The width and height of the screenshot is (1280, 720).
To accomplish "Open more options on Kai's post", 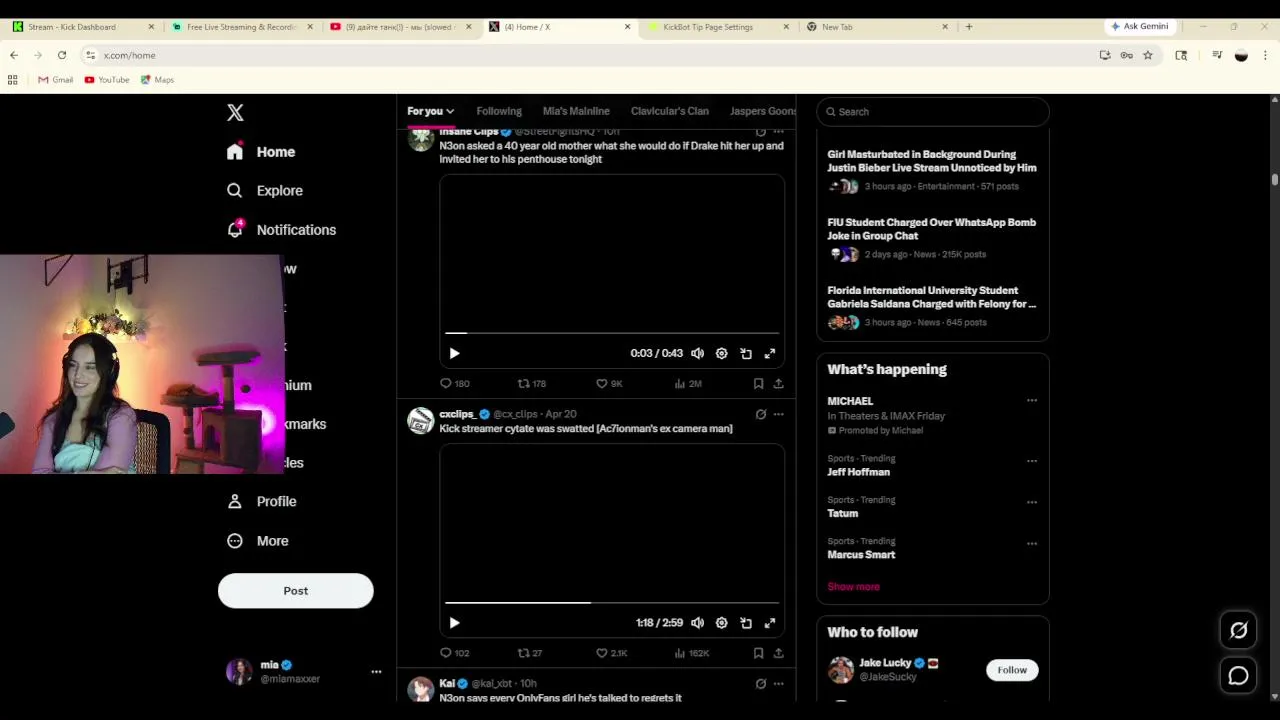I will click(779, 684).
